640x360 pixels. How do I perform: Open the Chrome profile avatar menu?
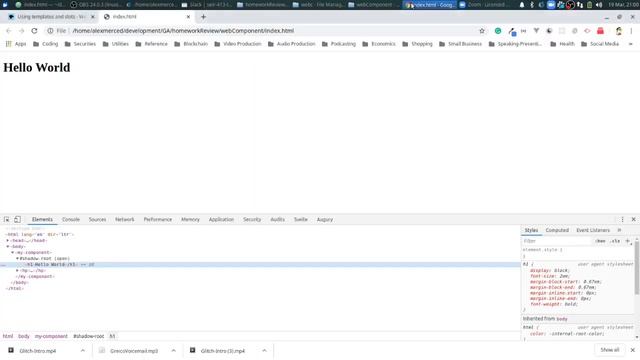point(619,31)
